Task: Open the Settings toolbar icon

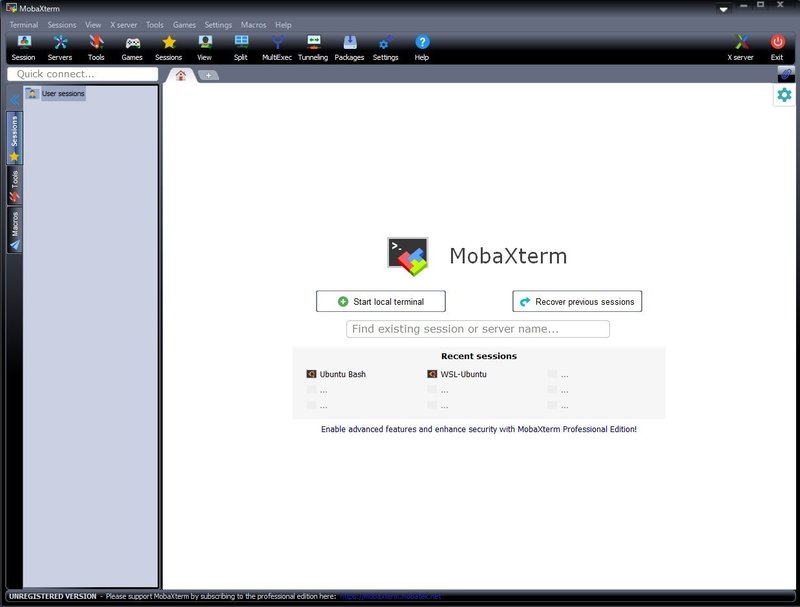Action: tap(386, 48)
